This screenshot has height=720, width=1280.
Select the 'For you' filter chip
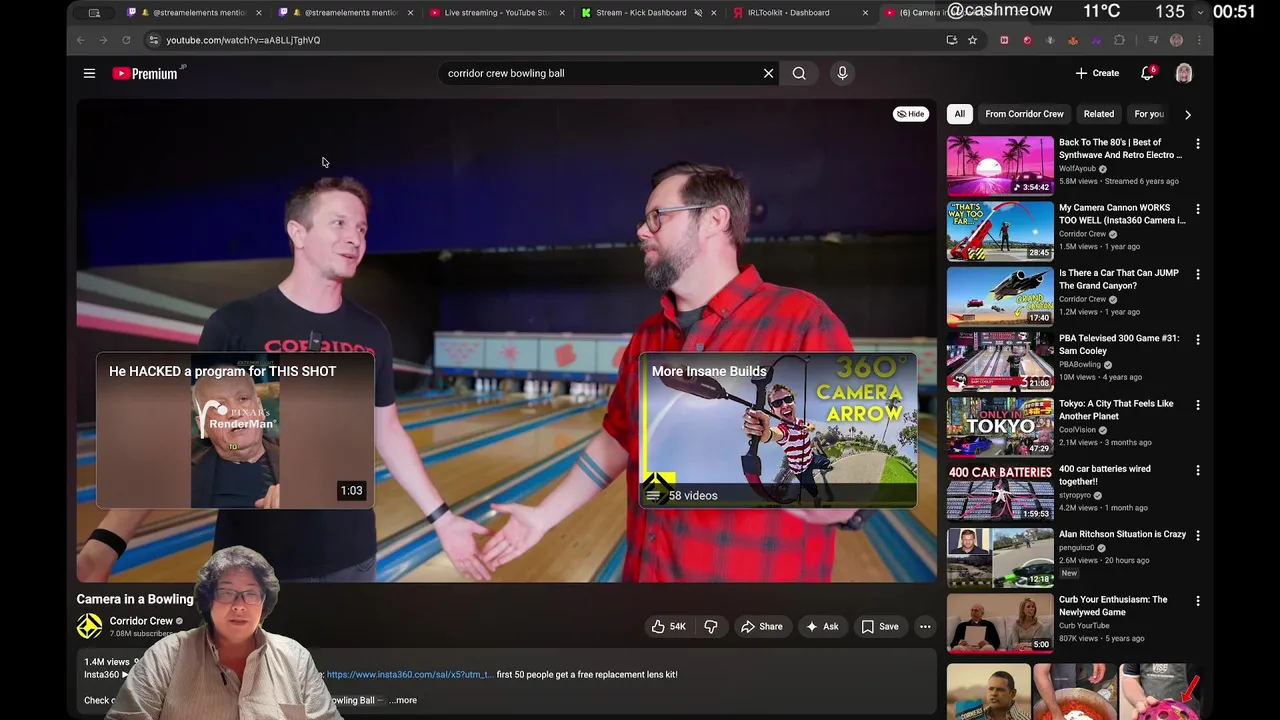tap(1149, 114)
